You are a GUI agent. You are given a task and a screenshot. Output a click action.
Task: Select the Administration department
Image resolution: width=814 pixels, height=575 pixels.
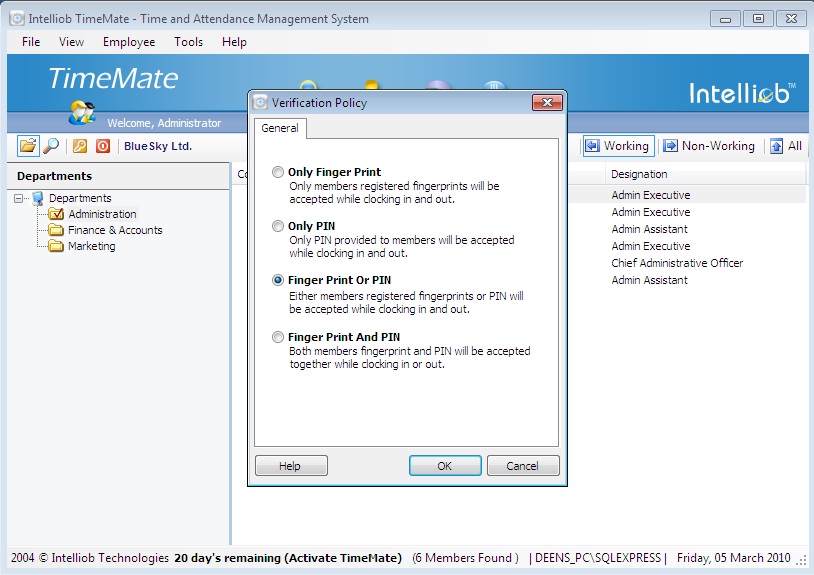click(x=102, y=214)
